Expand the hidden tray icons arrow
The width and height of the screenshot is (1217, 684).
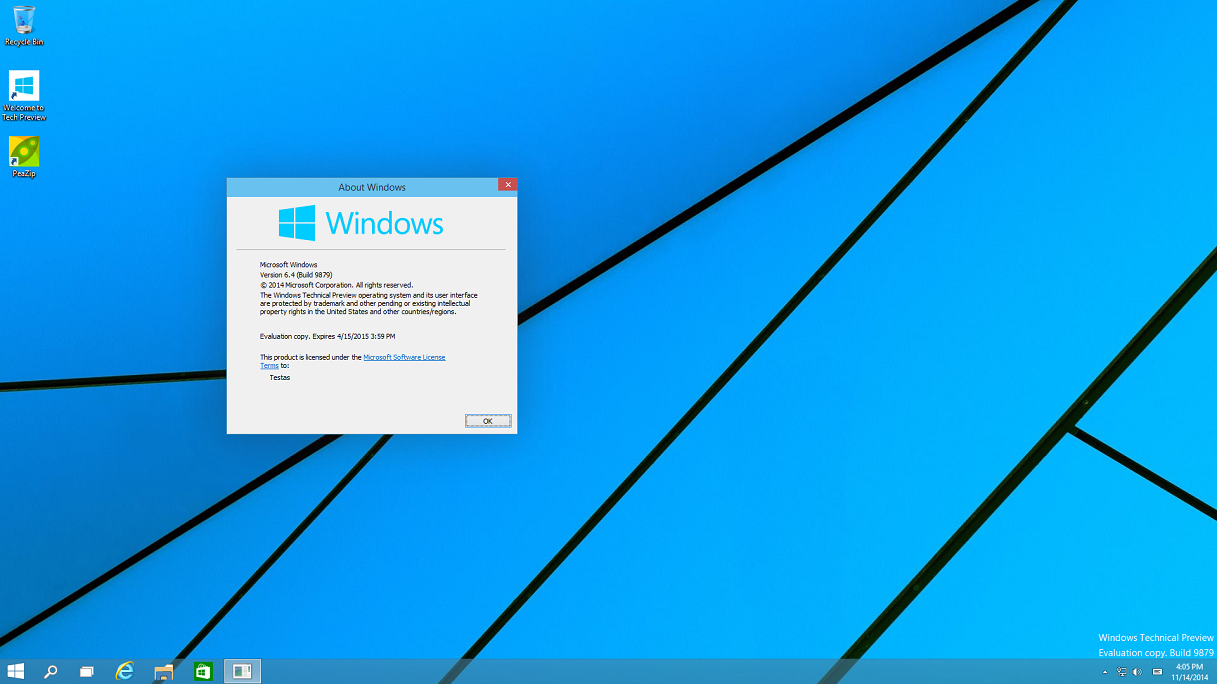pos(1105,672)
